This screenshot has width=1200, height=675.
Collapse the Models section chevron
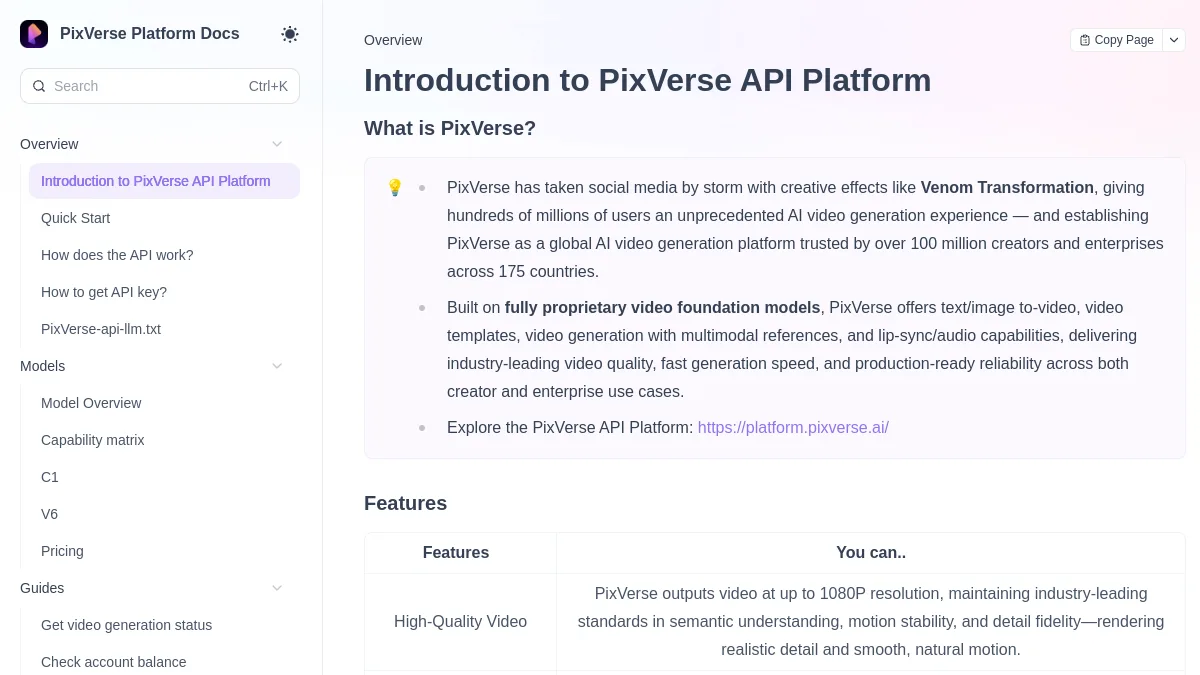pyautogui.click(x=277, y=366)
